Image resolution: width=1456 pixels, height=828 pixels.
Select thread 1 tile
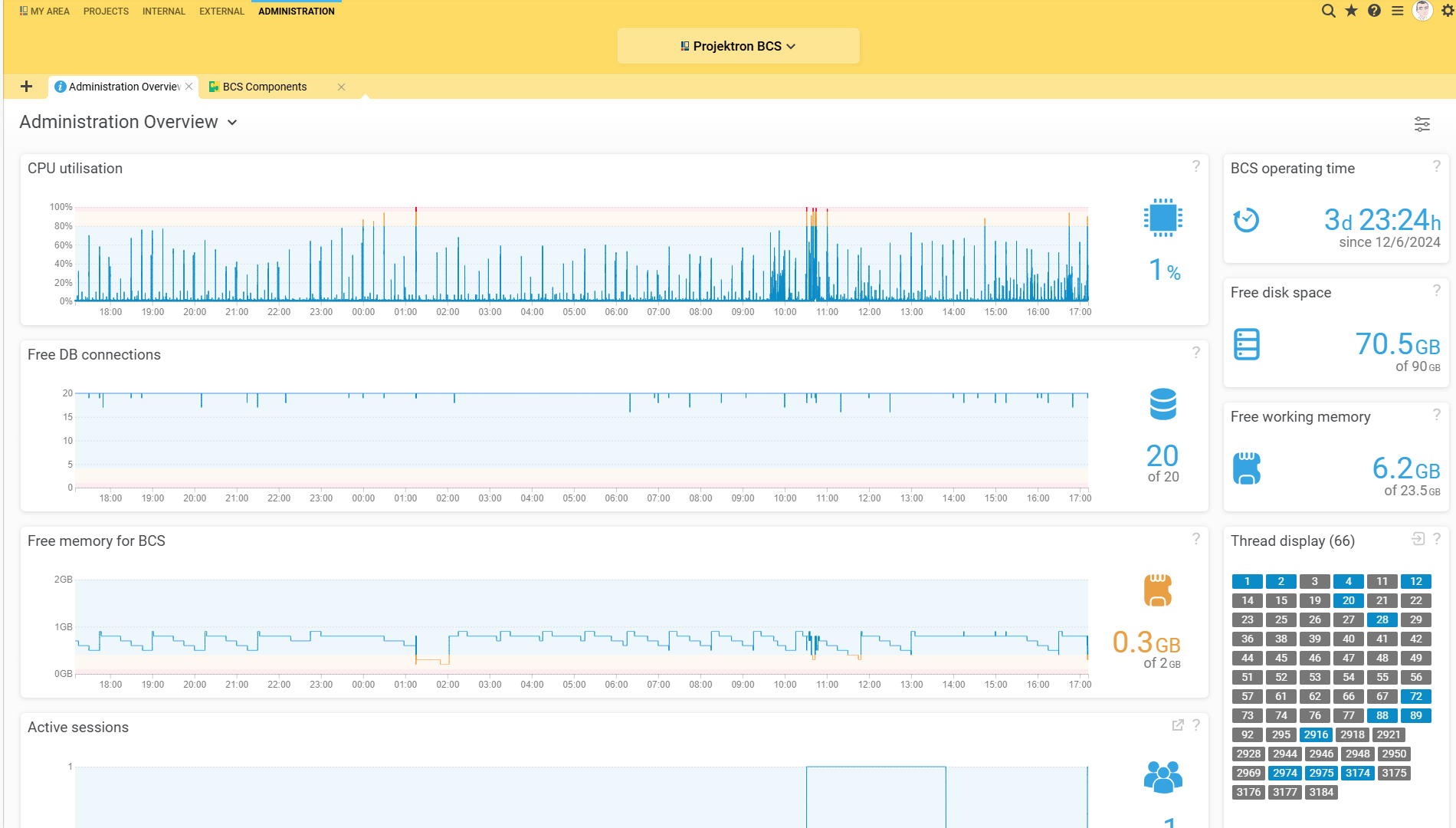click(x=1248, y=581)
